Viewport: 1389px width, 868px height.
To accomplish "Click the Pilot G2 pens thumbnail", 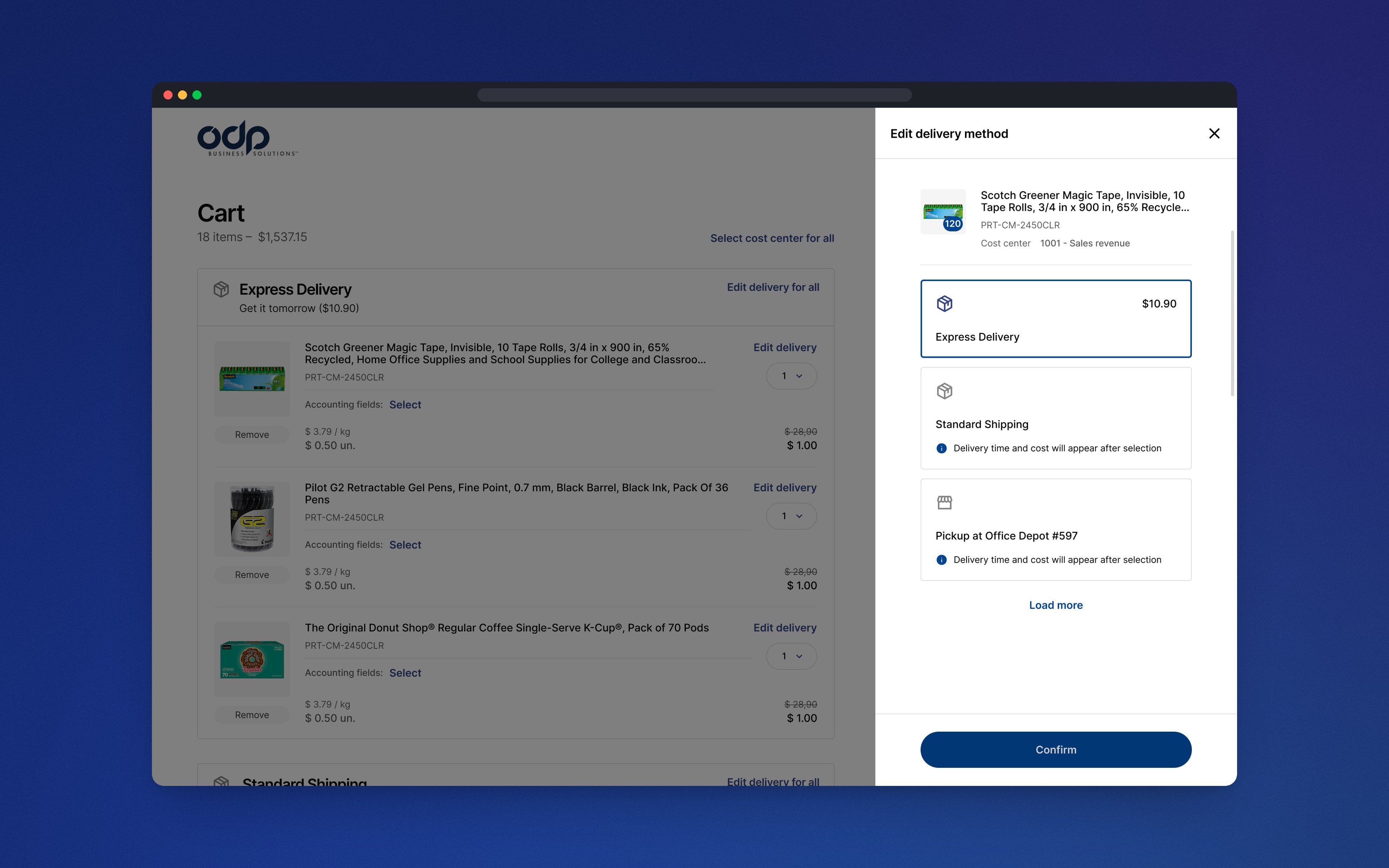I will [252, 519].
